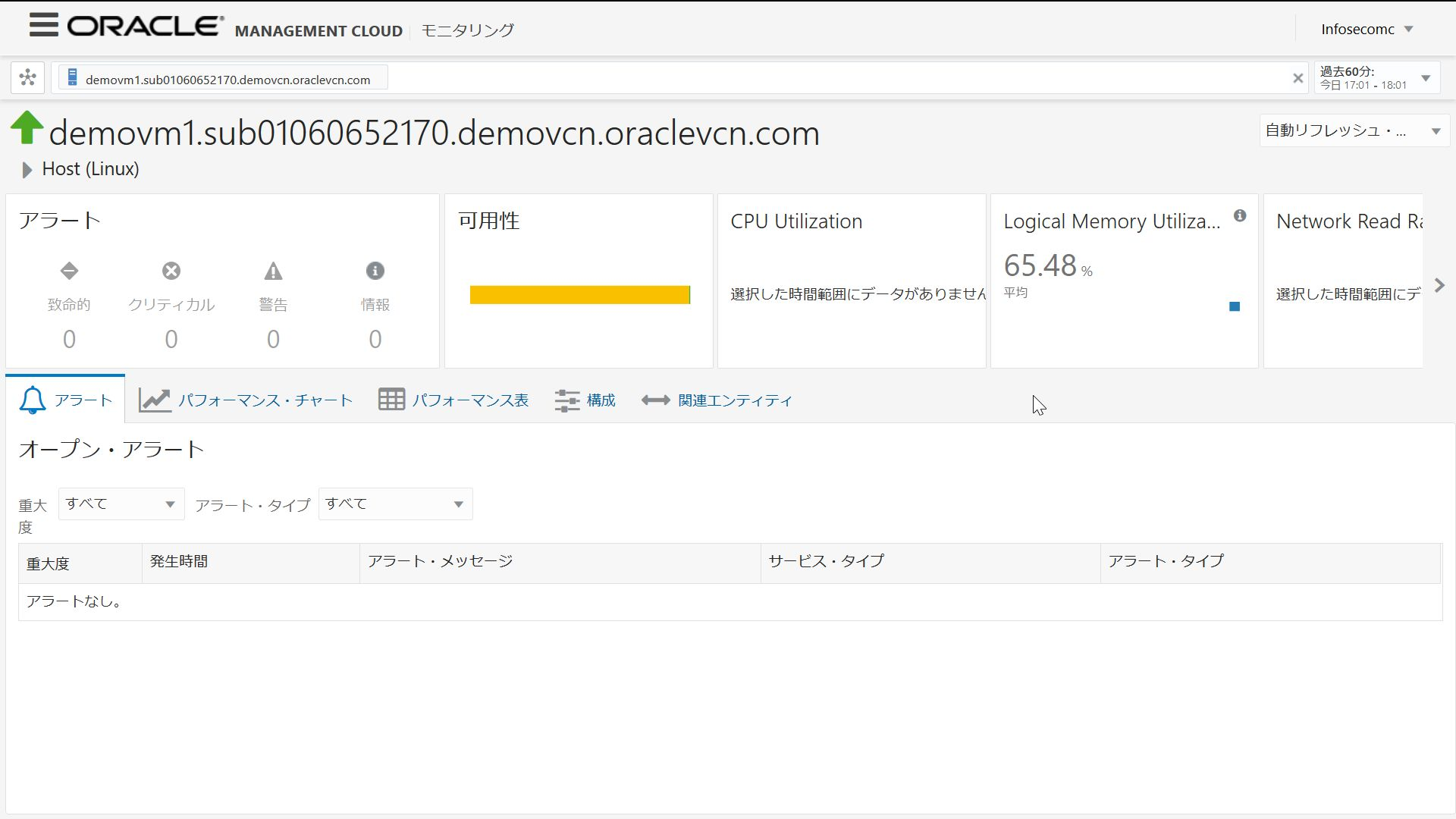
Task: Click the Logical Memory Utiliza... tile title
Action: [x=1112, y=221]
